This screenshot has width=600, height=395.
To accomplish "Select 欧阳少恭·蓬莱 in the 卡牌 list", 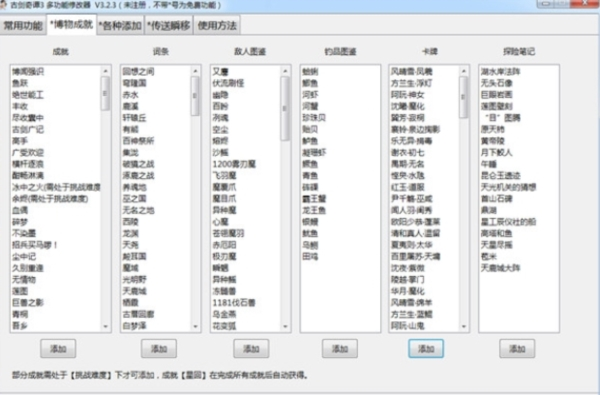I will pyautogui.click(x=416, y=222).
